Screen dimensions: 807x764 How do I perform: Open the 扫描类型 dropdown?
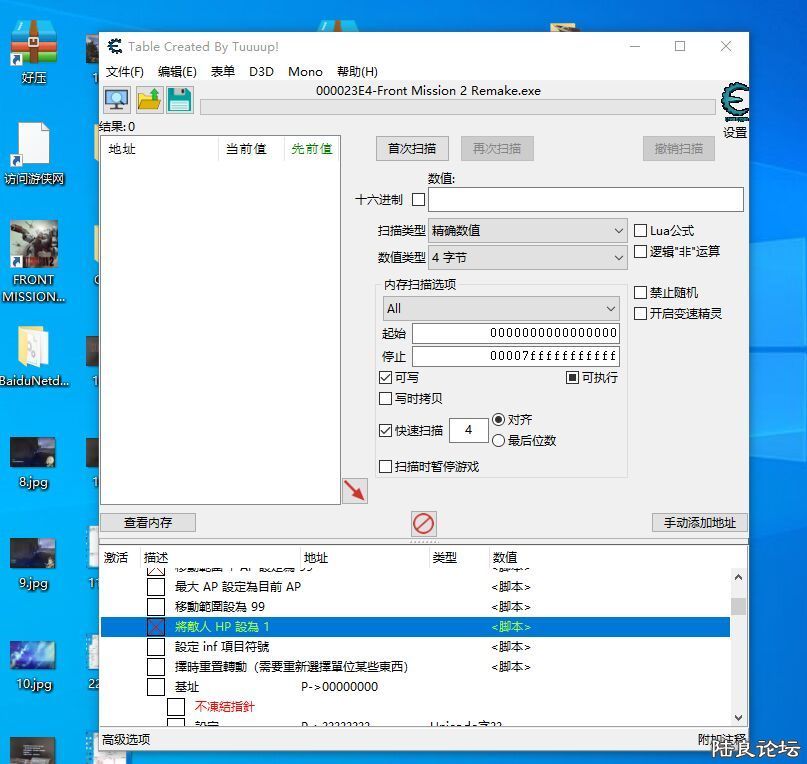527,231
